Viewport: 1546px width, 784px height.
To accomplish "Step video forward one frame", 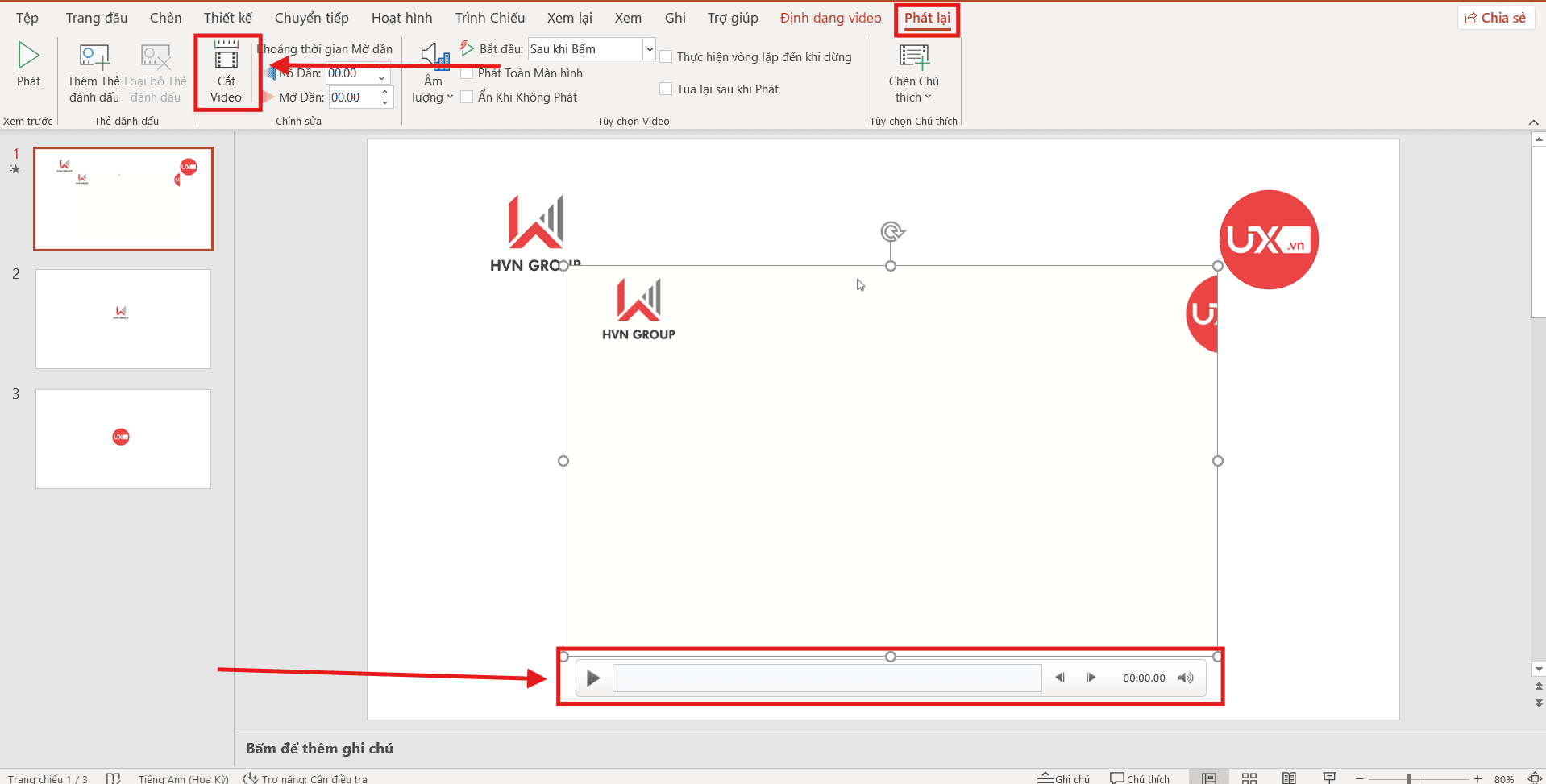I will [x=1091, y=678].
